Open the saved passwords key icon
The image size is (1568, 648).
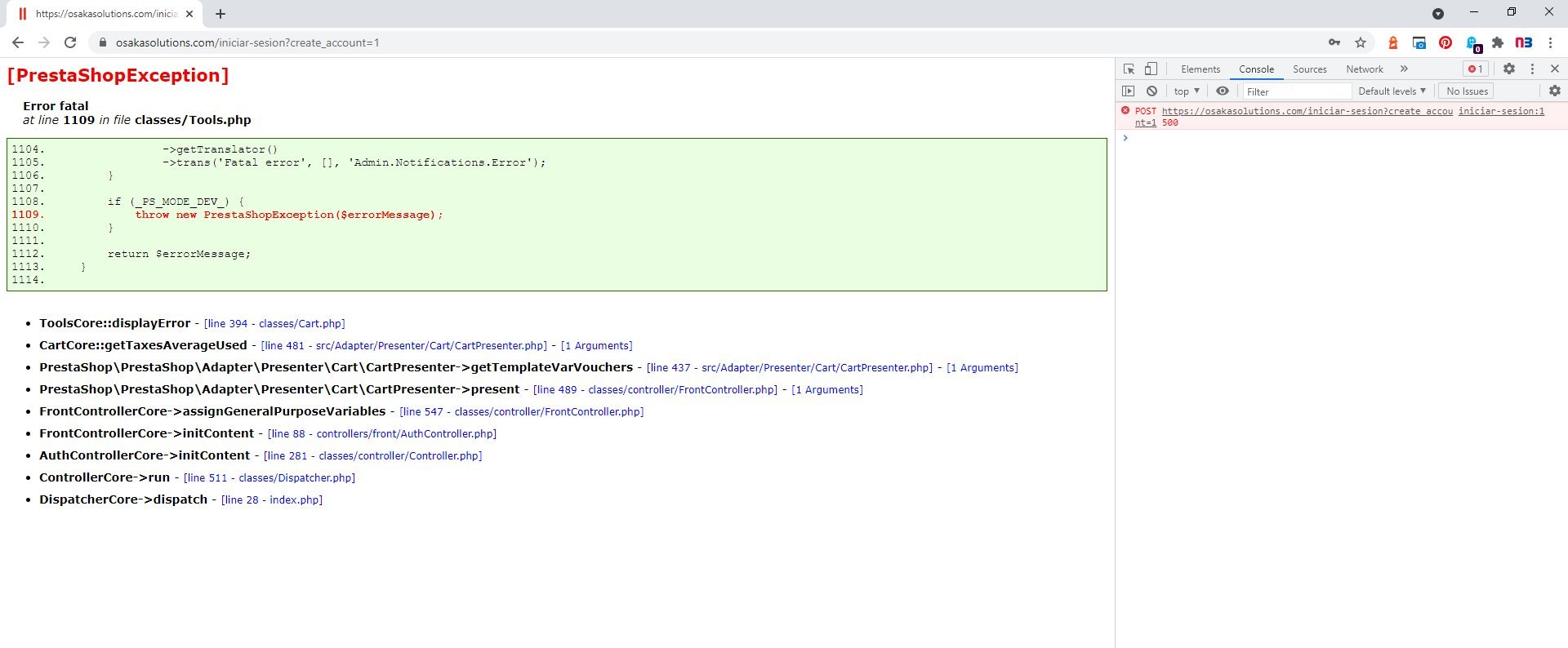pos(1334,42)
